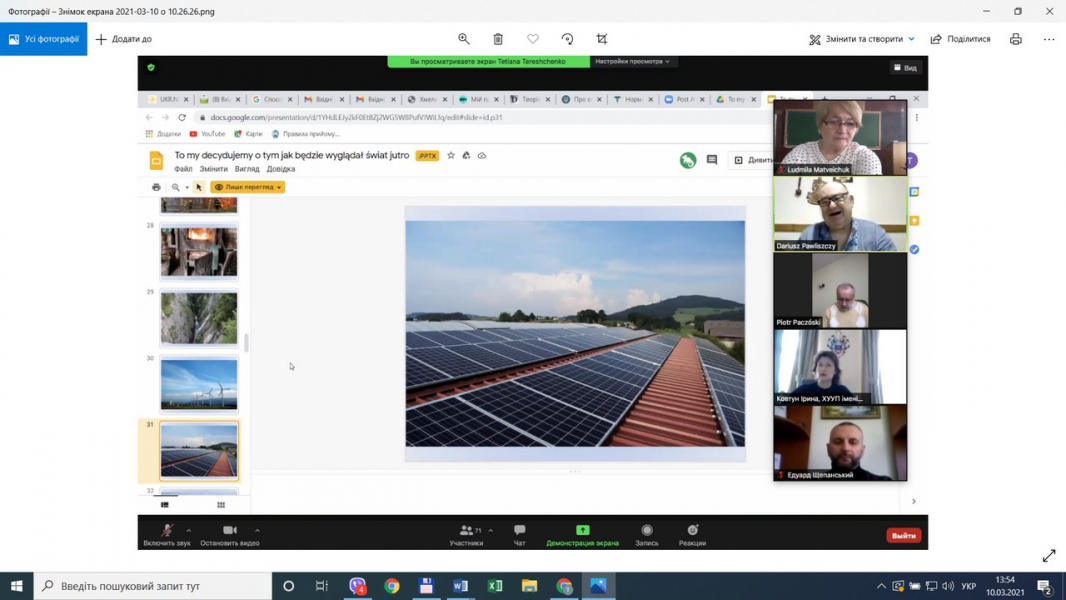Toggle system volume icon in the tray
1066x600 pixels.
(947, 586)
